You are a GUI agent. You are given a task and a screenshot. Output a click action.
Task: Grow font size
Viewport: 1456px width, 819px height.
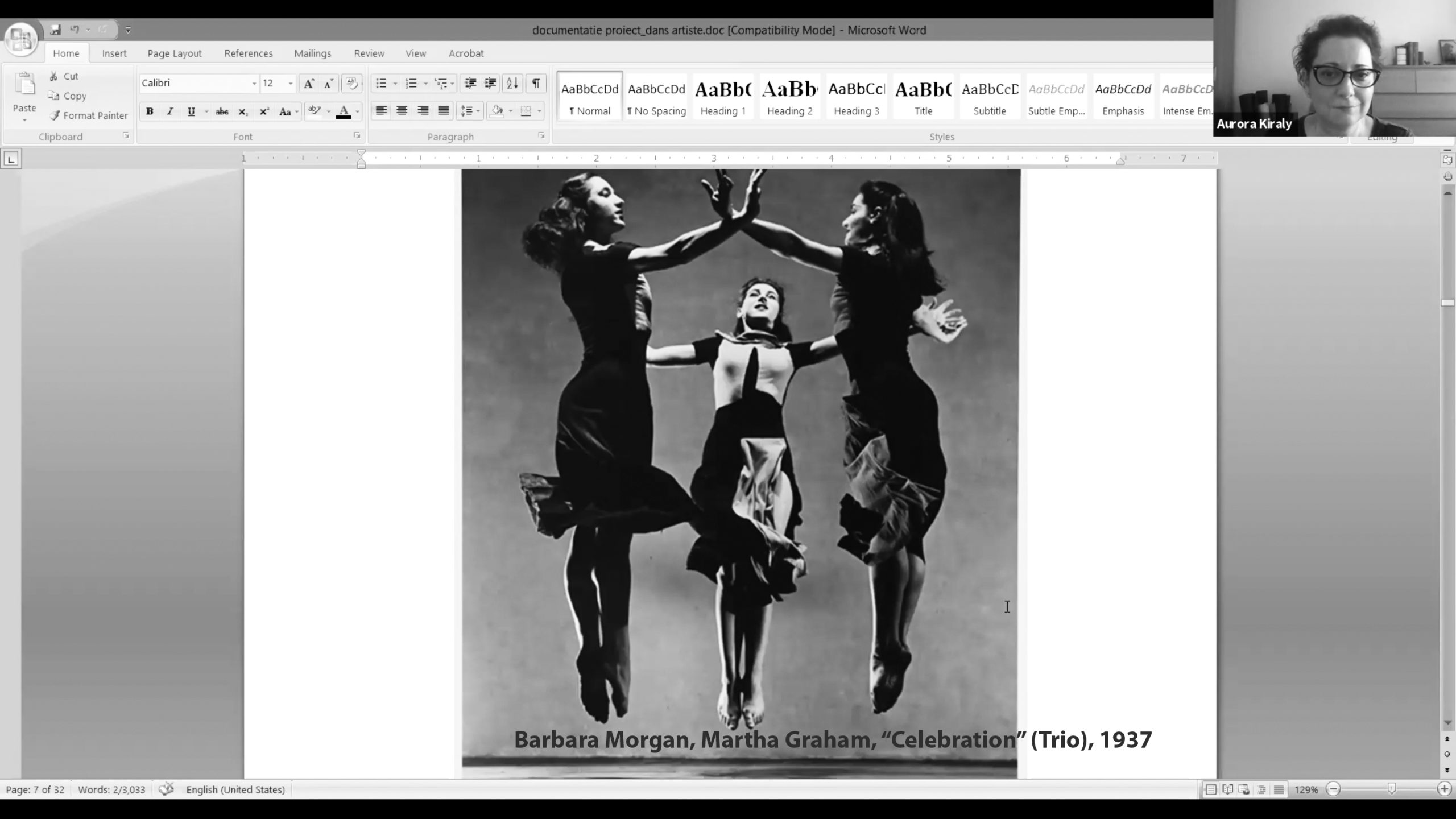click(308, 84)
